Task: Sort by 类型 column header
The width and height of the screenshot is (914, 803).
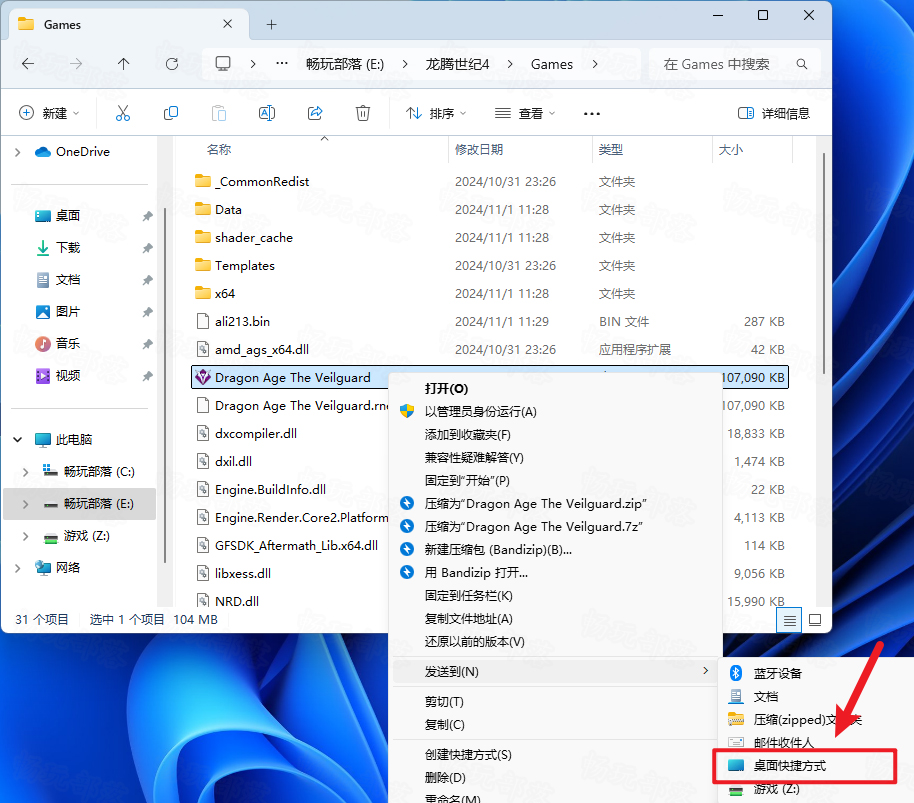Action: pyautogui.click(x=611, y=150)
